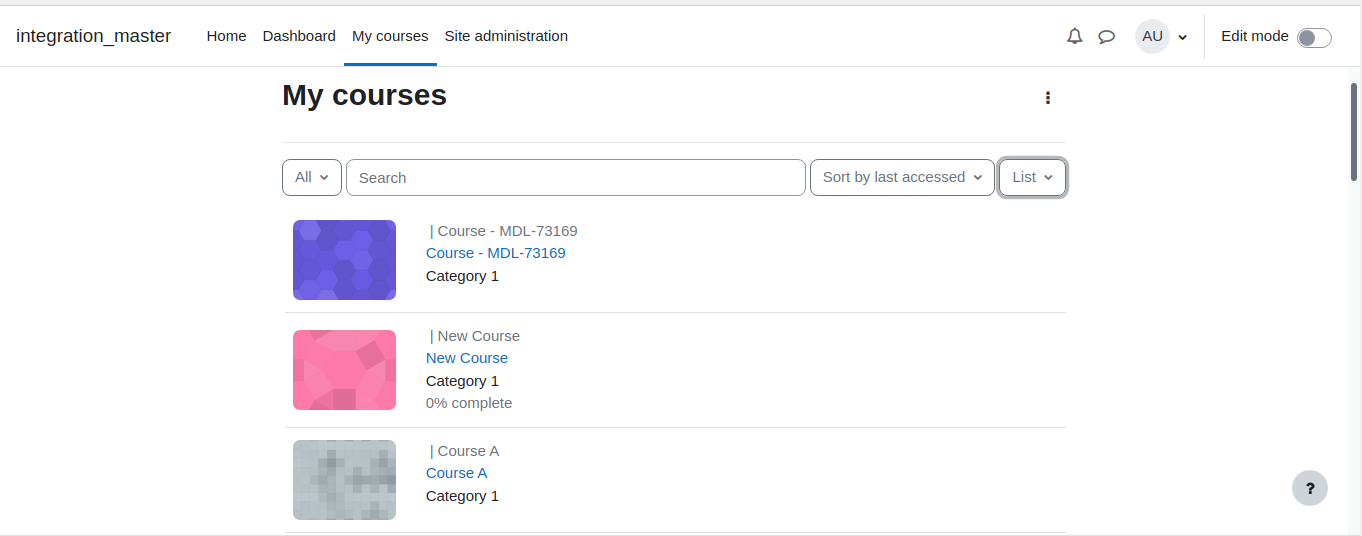Viewport: 1362px width, 536px height.
Task: Click the help question mark button
Action: (x=1310, y=488)
